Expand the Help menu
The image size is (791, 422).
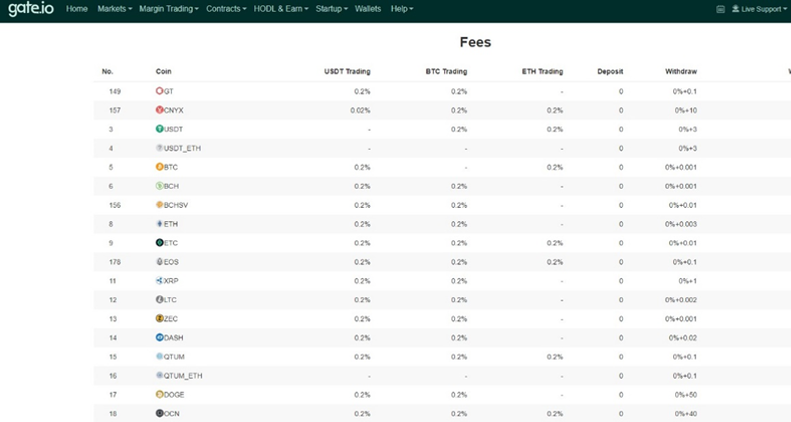[x=402, y=9]
